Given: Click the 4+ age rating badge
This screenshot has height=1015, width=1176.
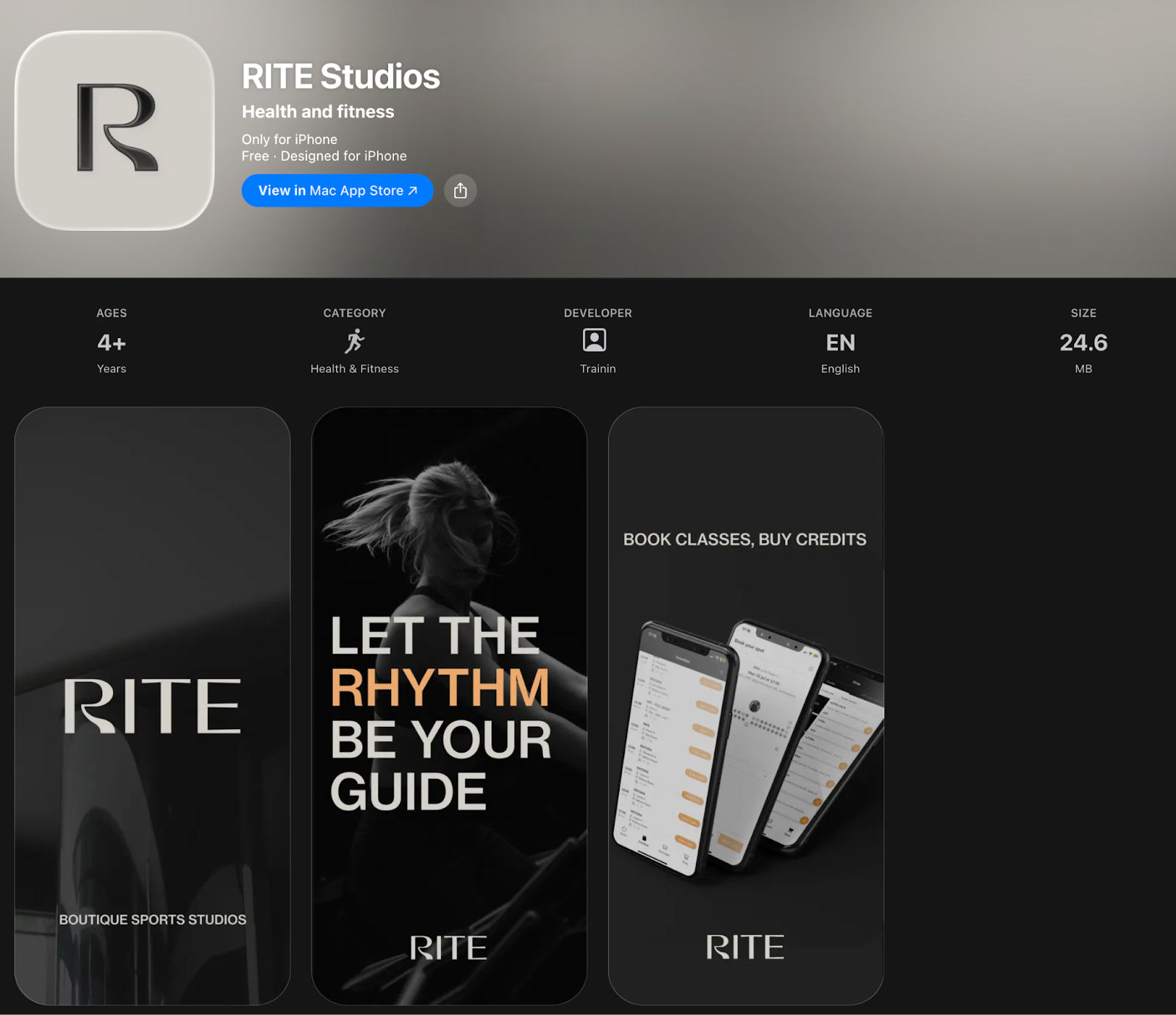Looking at the screenshot, I should click(x=112, y=342).
